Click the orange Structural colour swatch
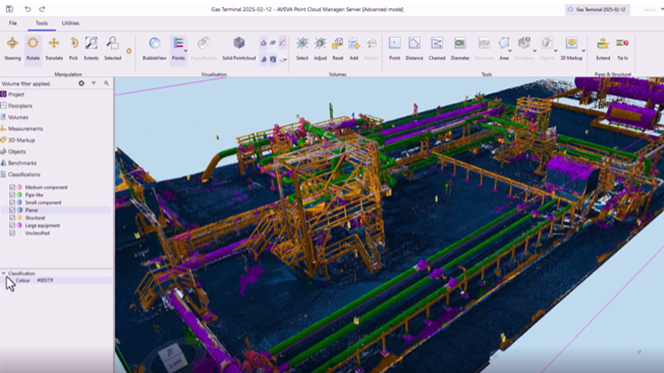The width and height of the screenshot is (664, 373). pyautogui.click(x=19, y=218)
